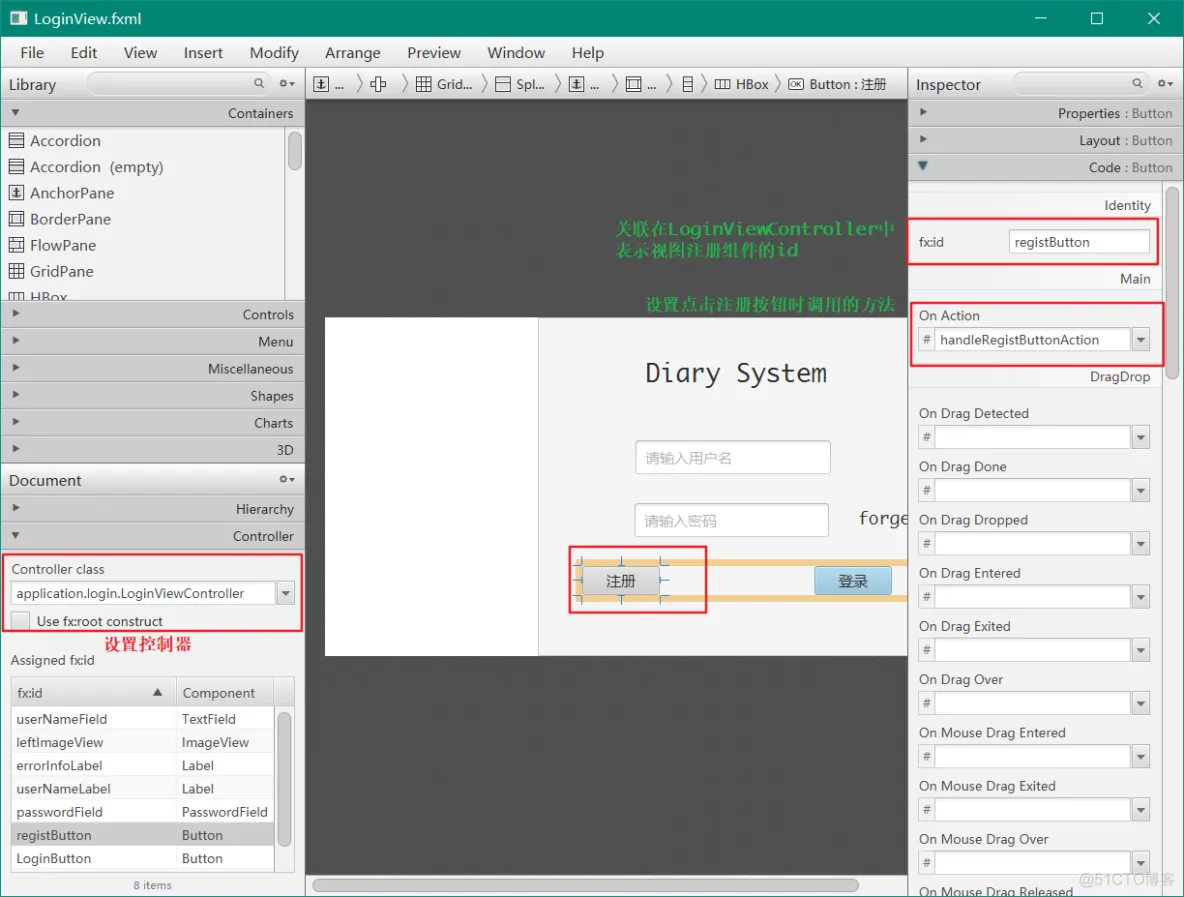Click the 注册 button on canvas
Image resolution: width=1184 pixels, height=897 pixels.
[621, 581]
